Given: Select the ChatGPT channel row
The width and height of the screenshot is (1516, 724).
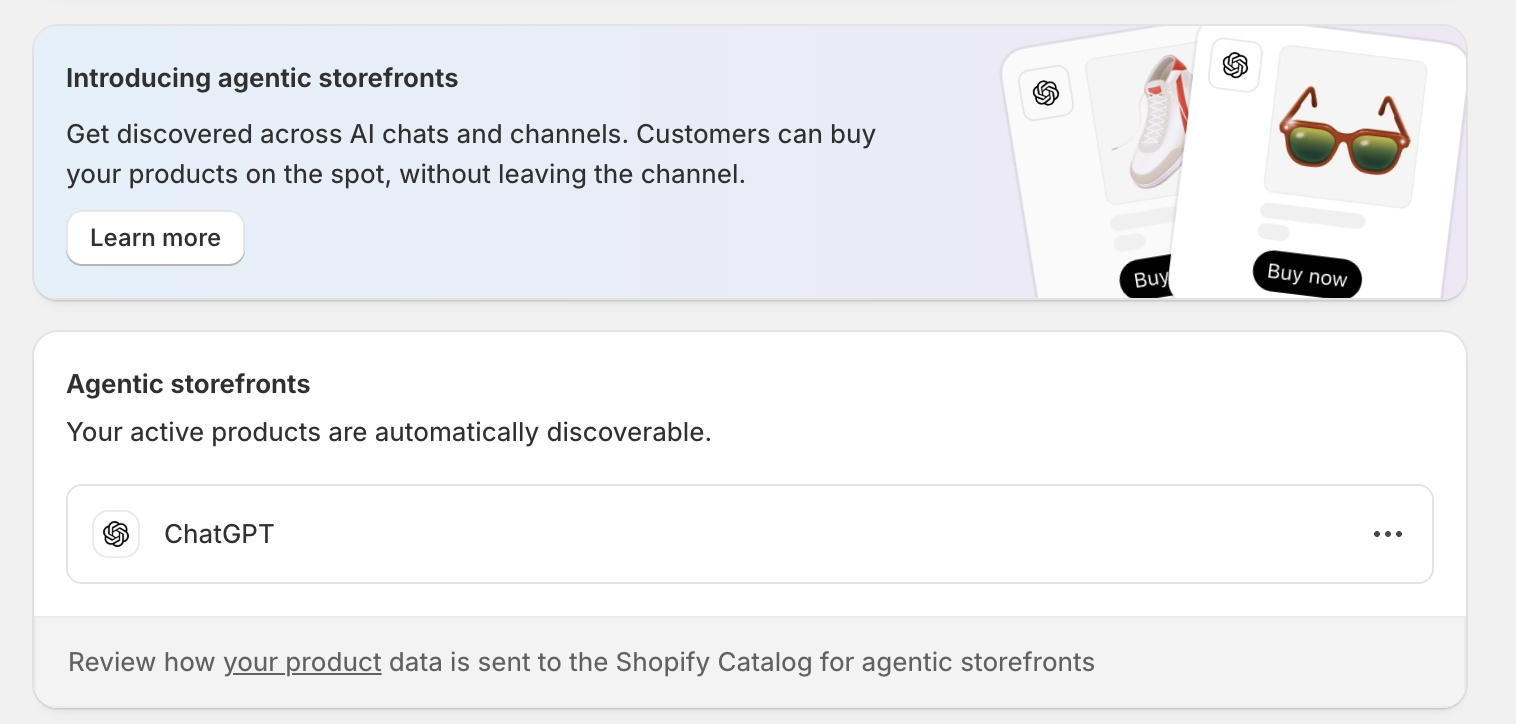Looking at the screenshot, I should tap(750, 533).
